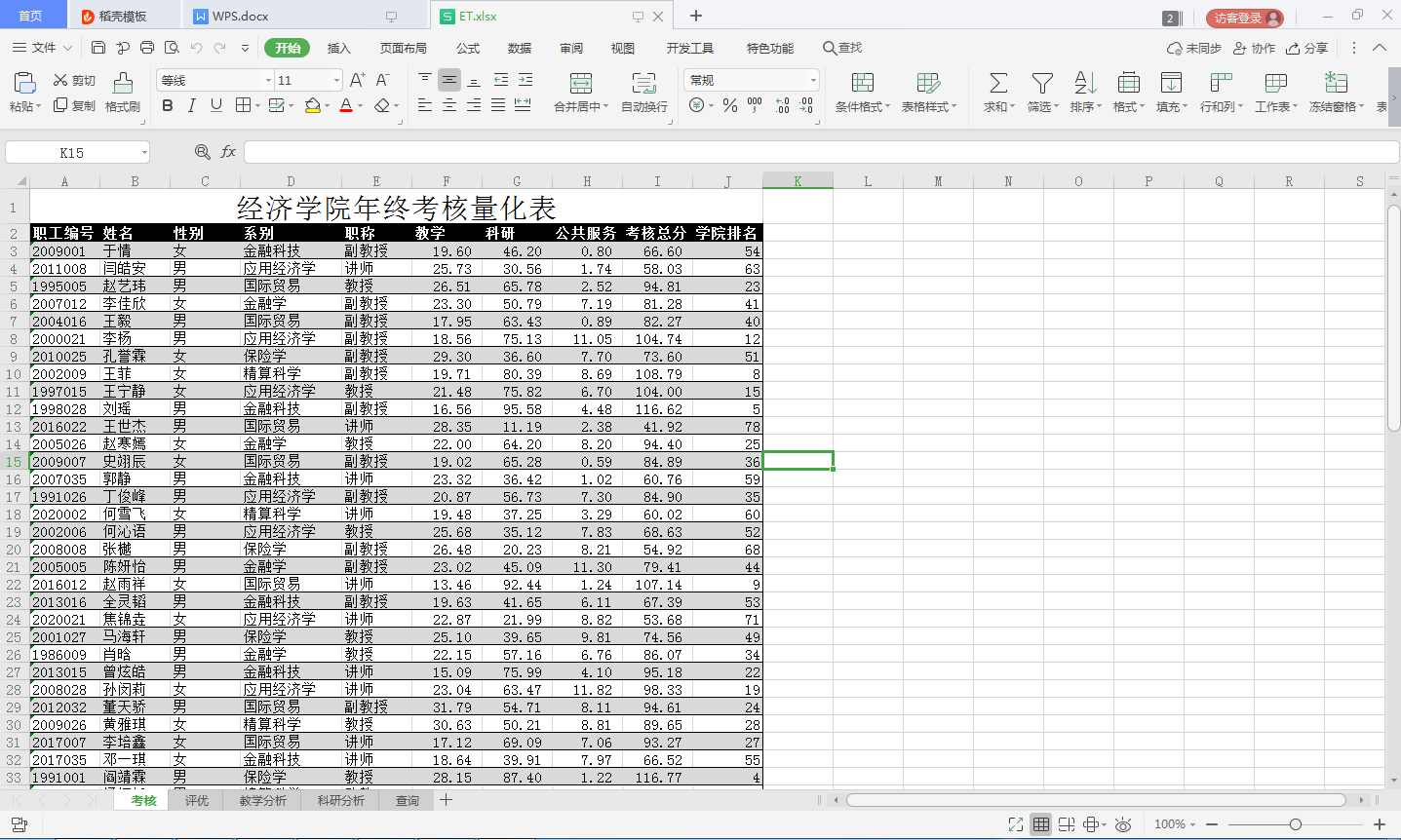Decrease font size with A- icon
1401x840 pixels.
tap(382, 80)
